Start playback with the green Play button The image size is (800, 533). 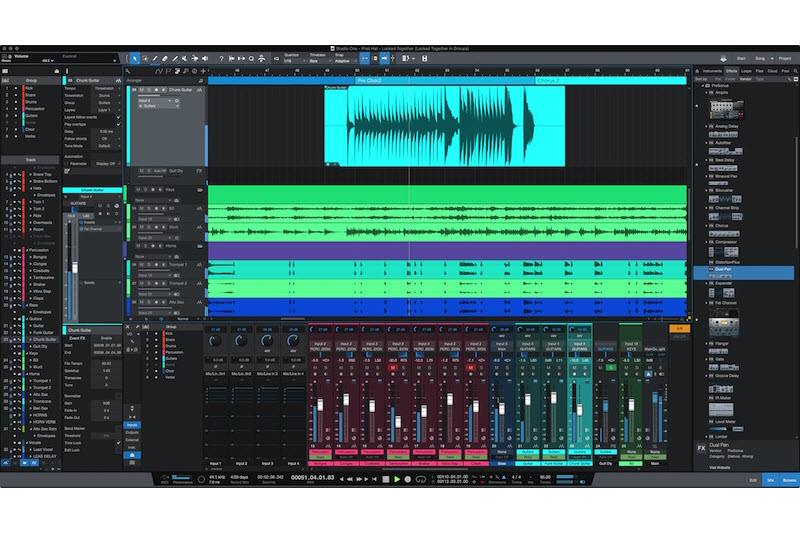coord(396,479)
